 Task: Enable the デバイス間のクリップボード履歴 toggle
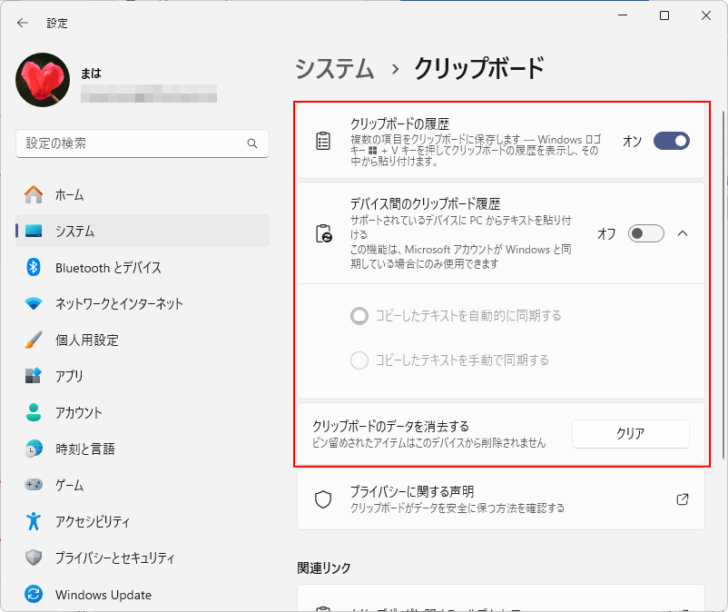[x=646, y=233]
